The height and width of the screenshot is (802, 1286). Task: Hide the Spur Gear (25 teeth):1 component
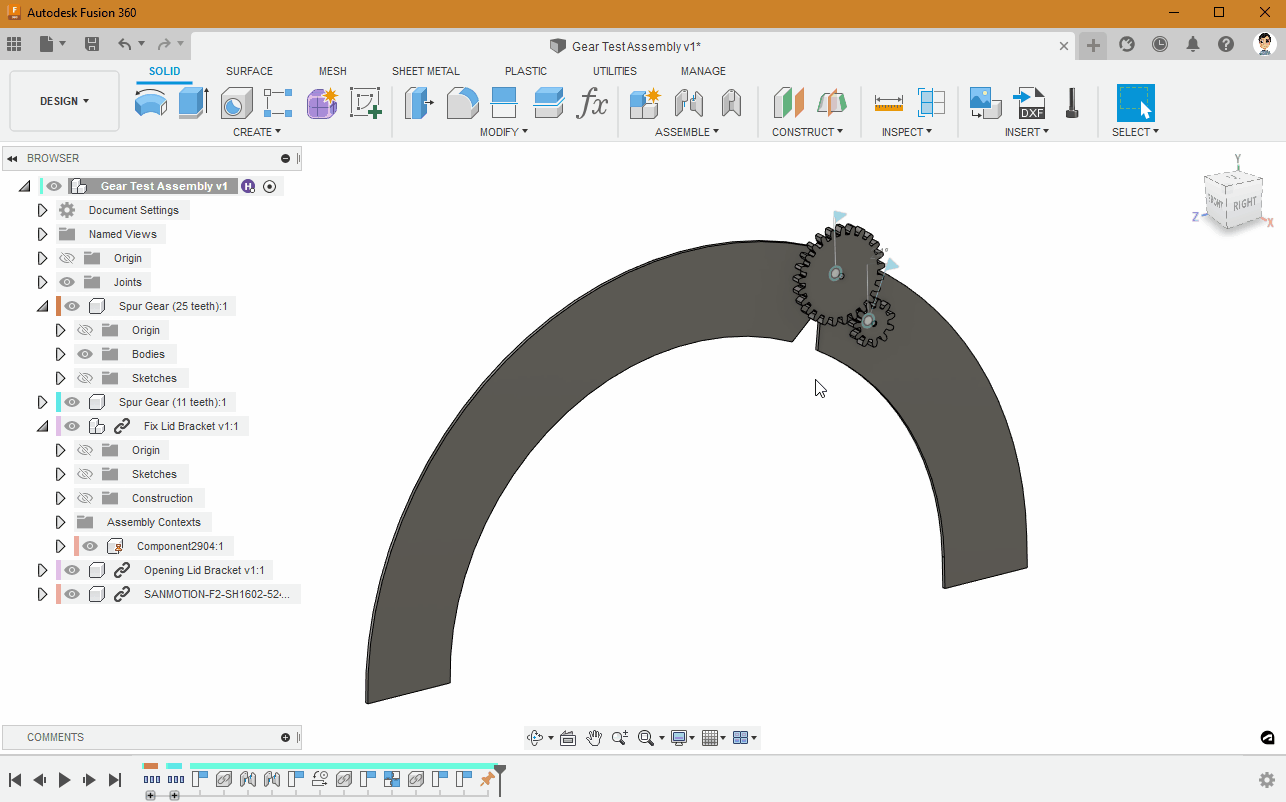pyautogui.click(x=71, y=305)
